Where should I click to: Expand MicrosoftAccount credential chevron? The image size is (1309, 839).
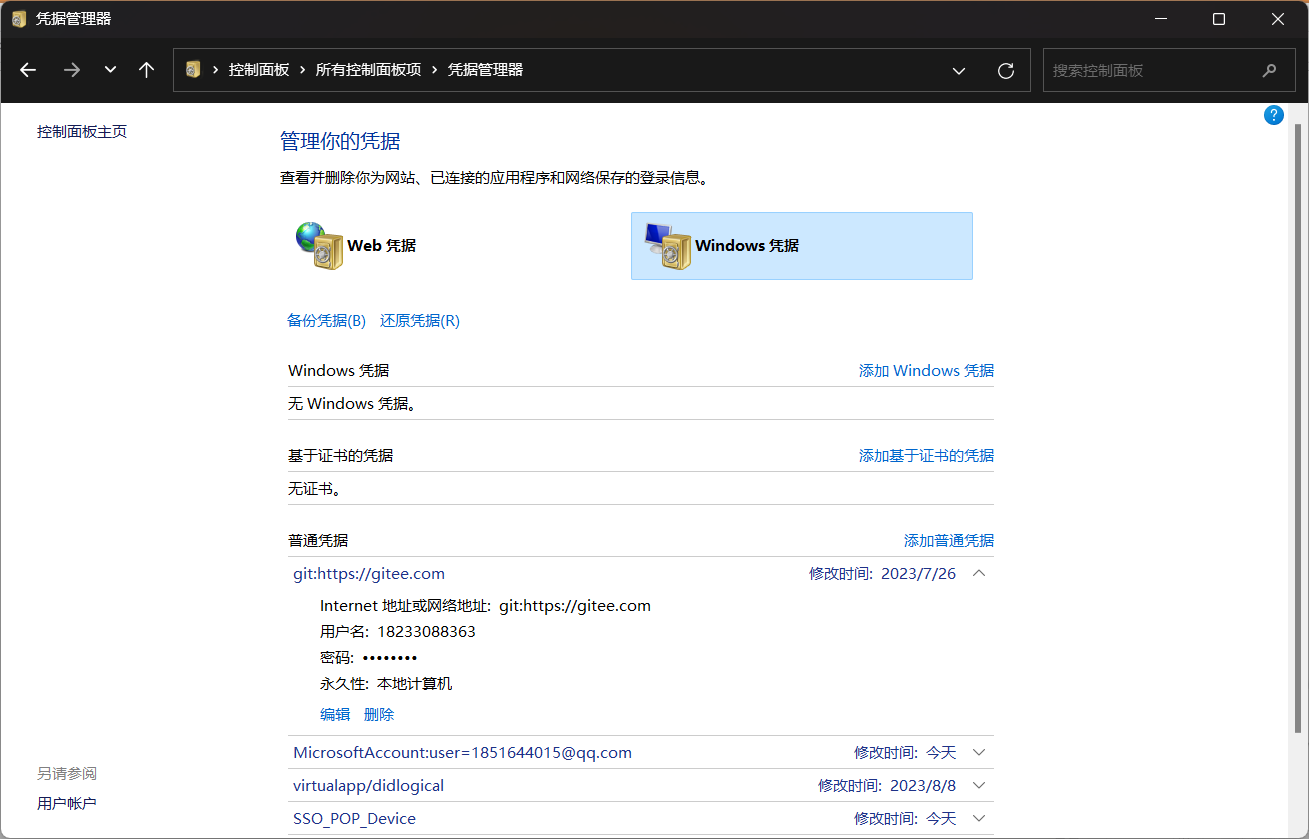pyautogui.click(x=979, y=753)
